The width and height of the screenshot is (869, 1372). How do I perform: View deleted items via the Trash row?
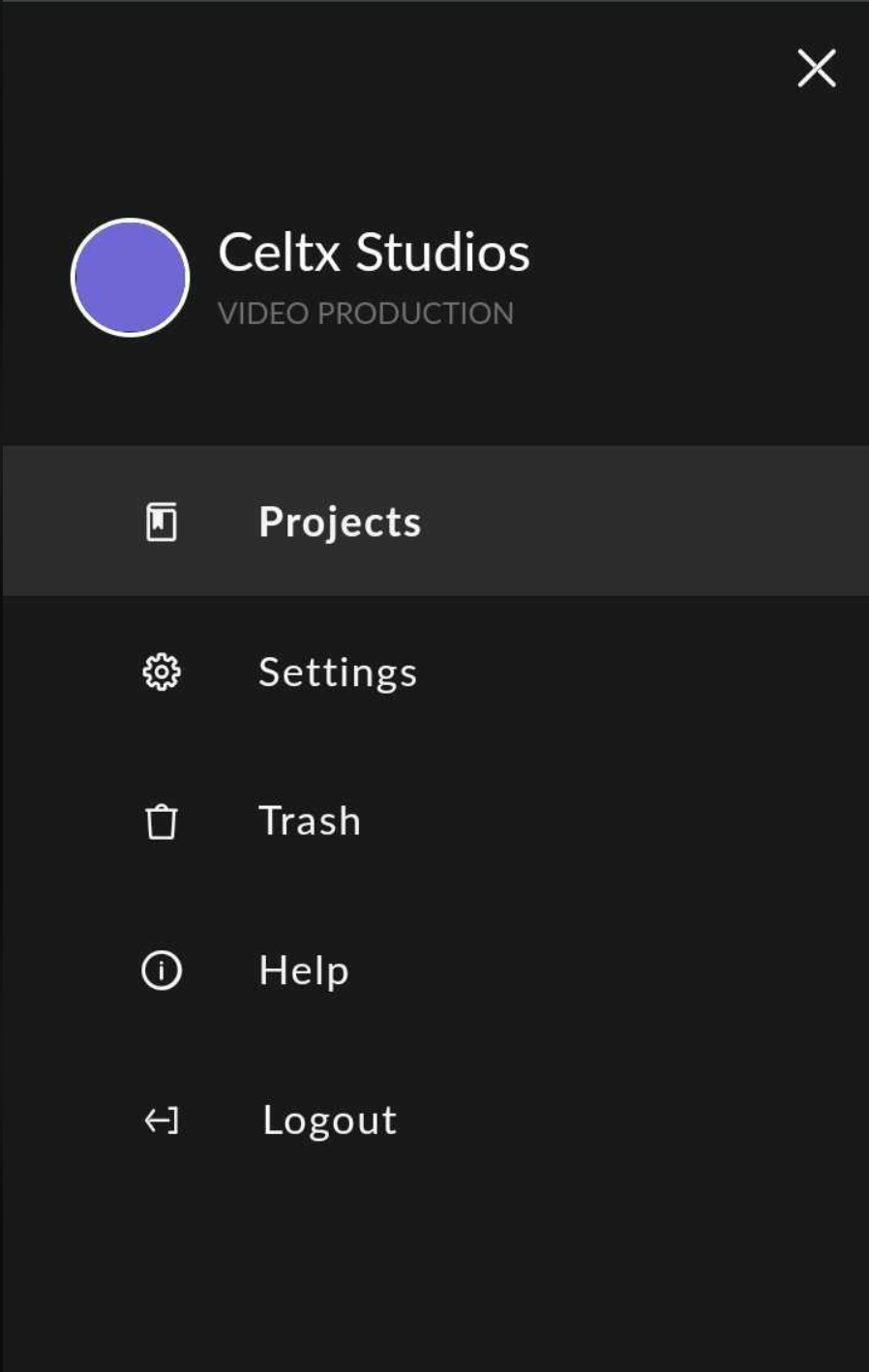click(x=434, y=821)
